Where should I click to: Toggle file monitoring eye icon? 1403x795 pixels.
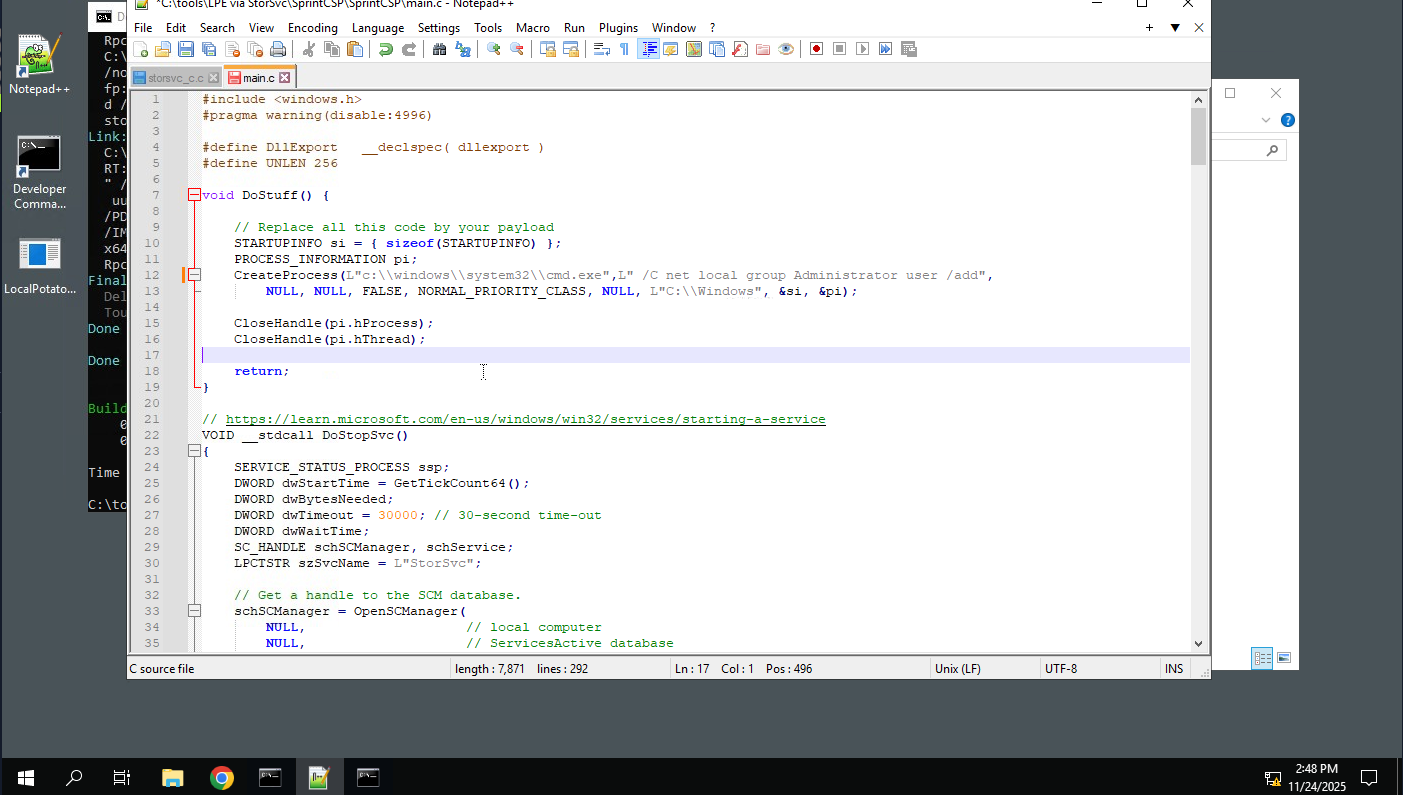pos(786,49)
